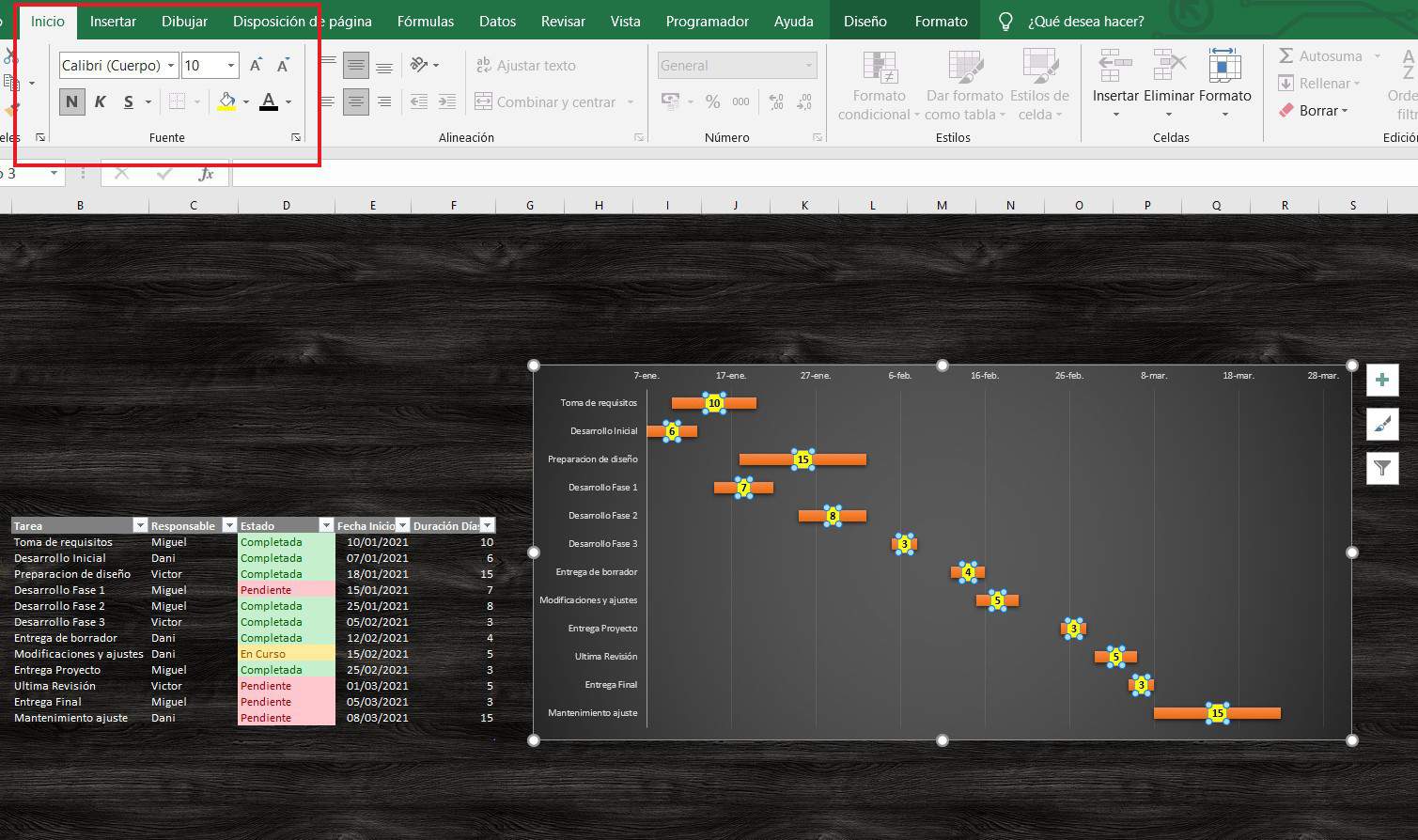The image size is (1418, 840).
Task: Increase decimal places
Action: tap(776, 101)
